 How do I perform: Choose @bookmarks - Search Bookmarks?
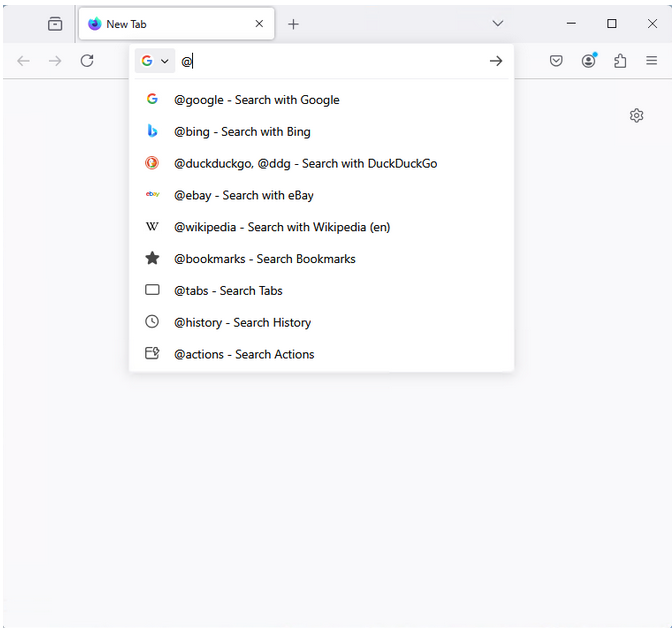click(x=265, y=259)
